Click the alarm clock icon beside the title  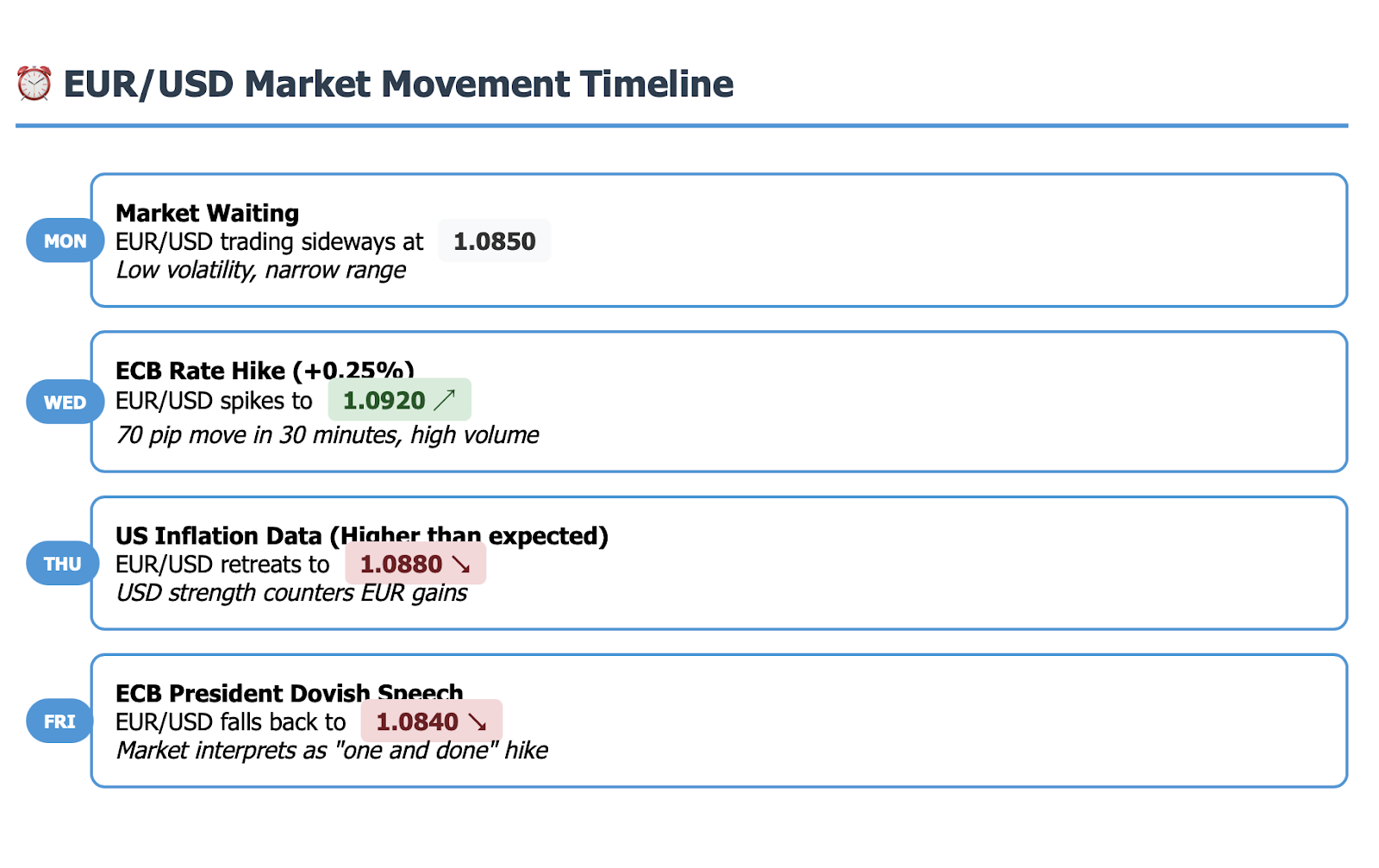[x=34, y=84]
